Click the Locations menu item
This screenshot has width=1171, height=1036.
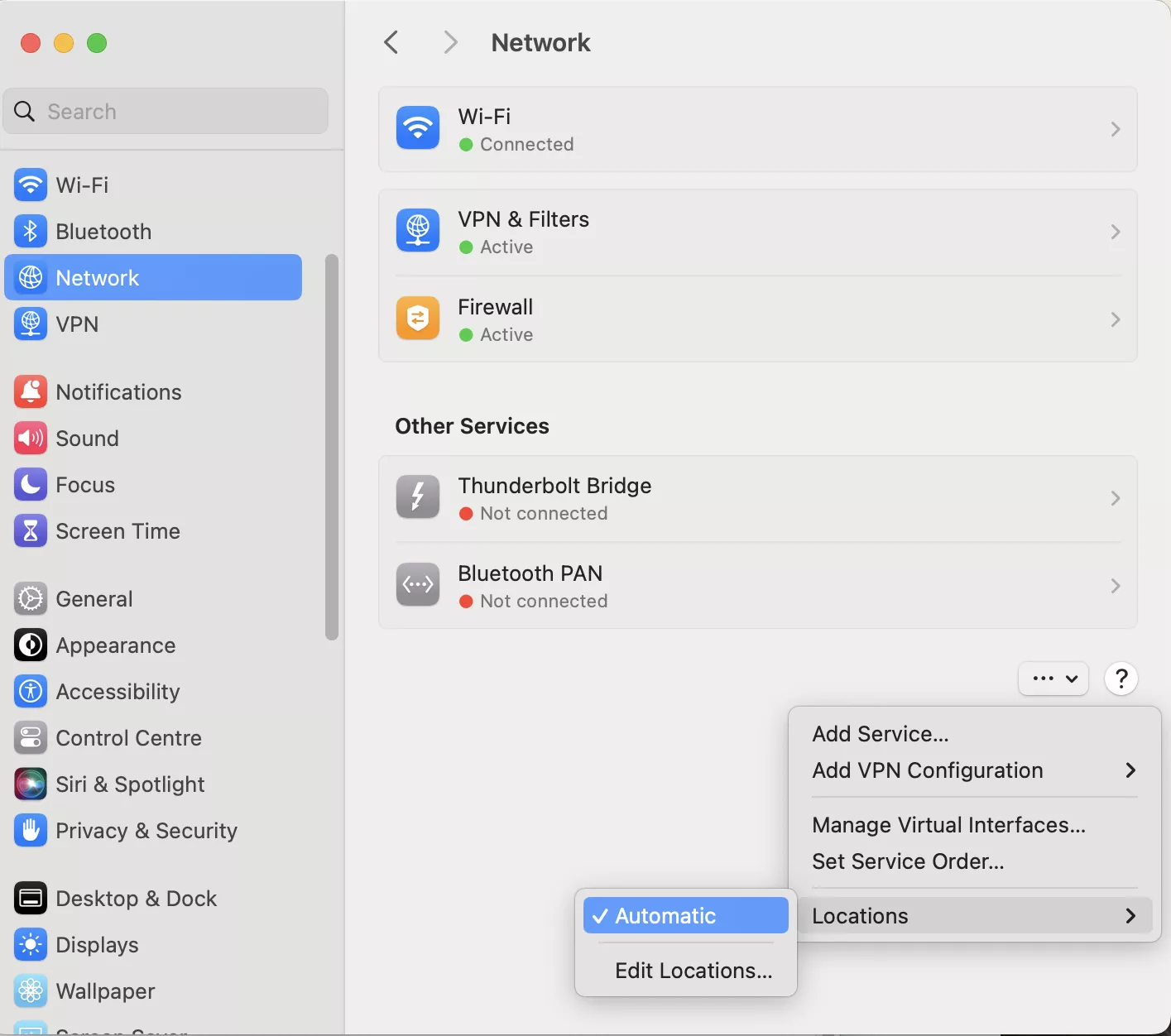click(x=974, y=916)
